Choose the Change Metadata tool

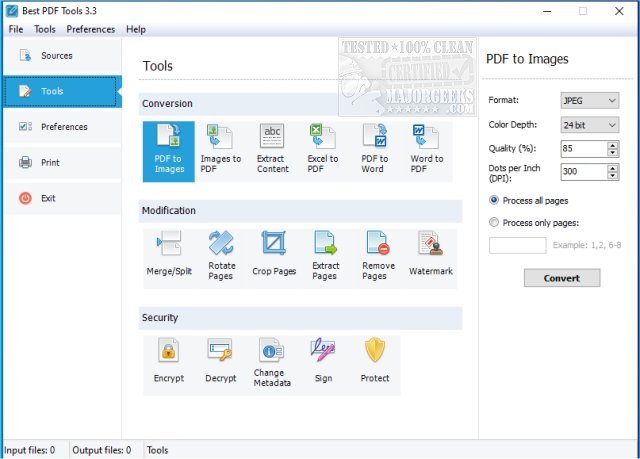click(272, 366)
